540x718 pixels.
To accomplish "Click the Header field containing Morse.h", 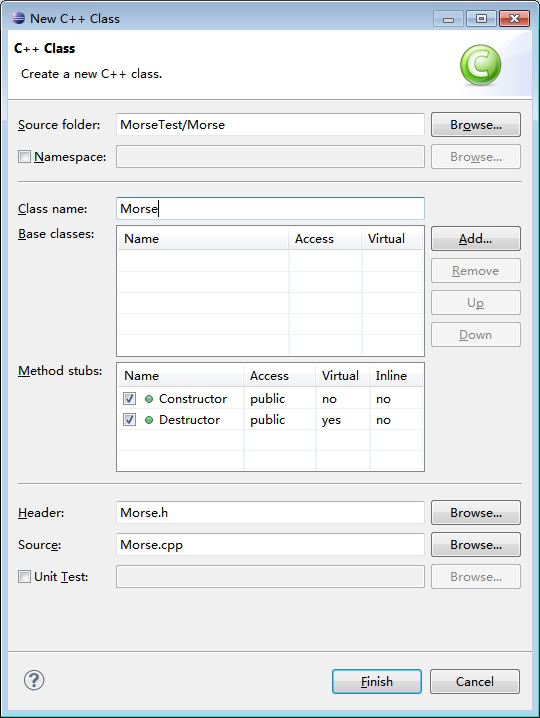I will [270, 512].
